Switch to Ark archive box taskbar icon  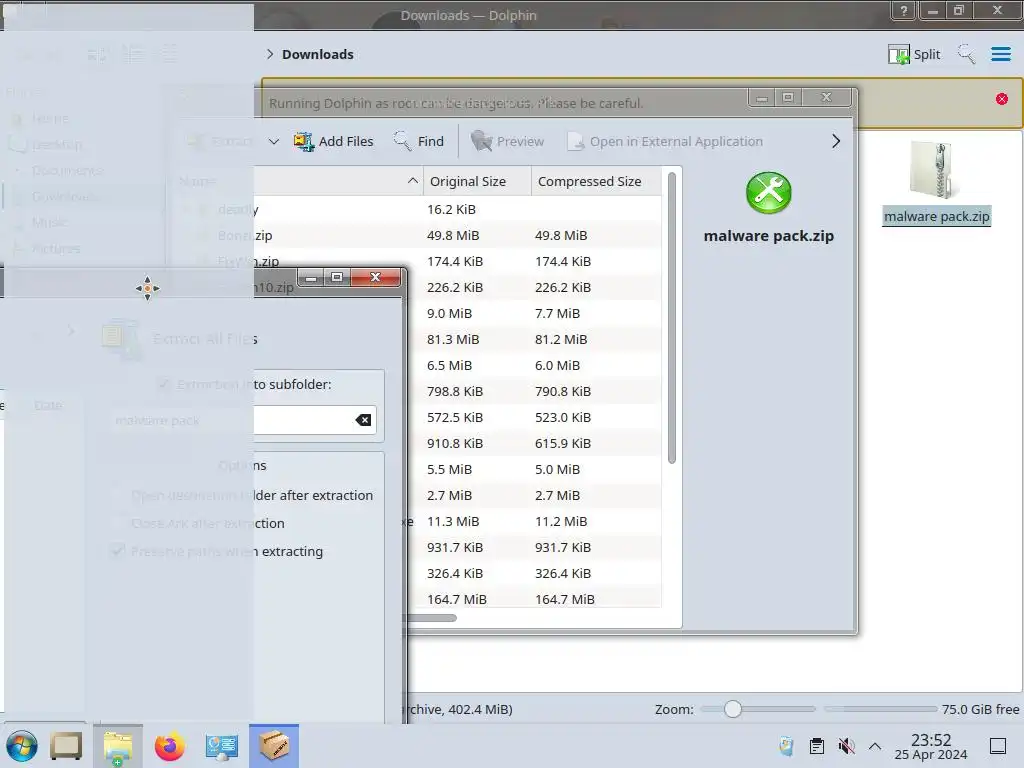274,746
